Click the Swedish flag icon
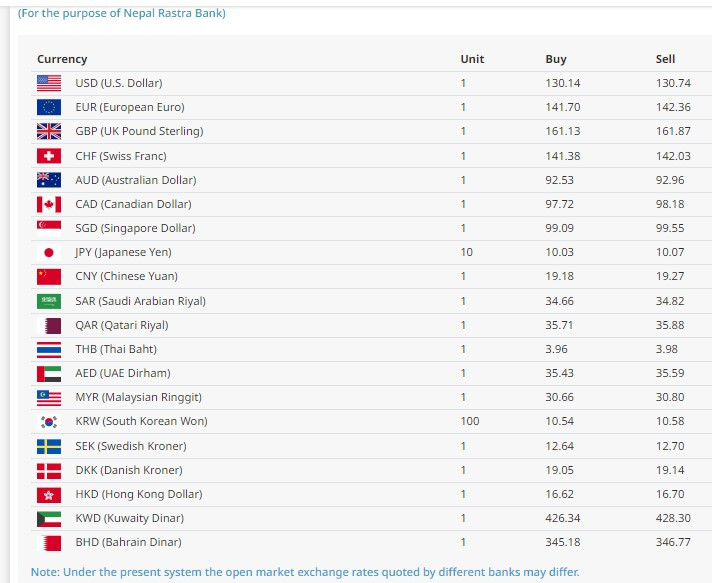712x583 pixels. click(x=49, y=446)
